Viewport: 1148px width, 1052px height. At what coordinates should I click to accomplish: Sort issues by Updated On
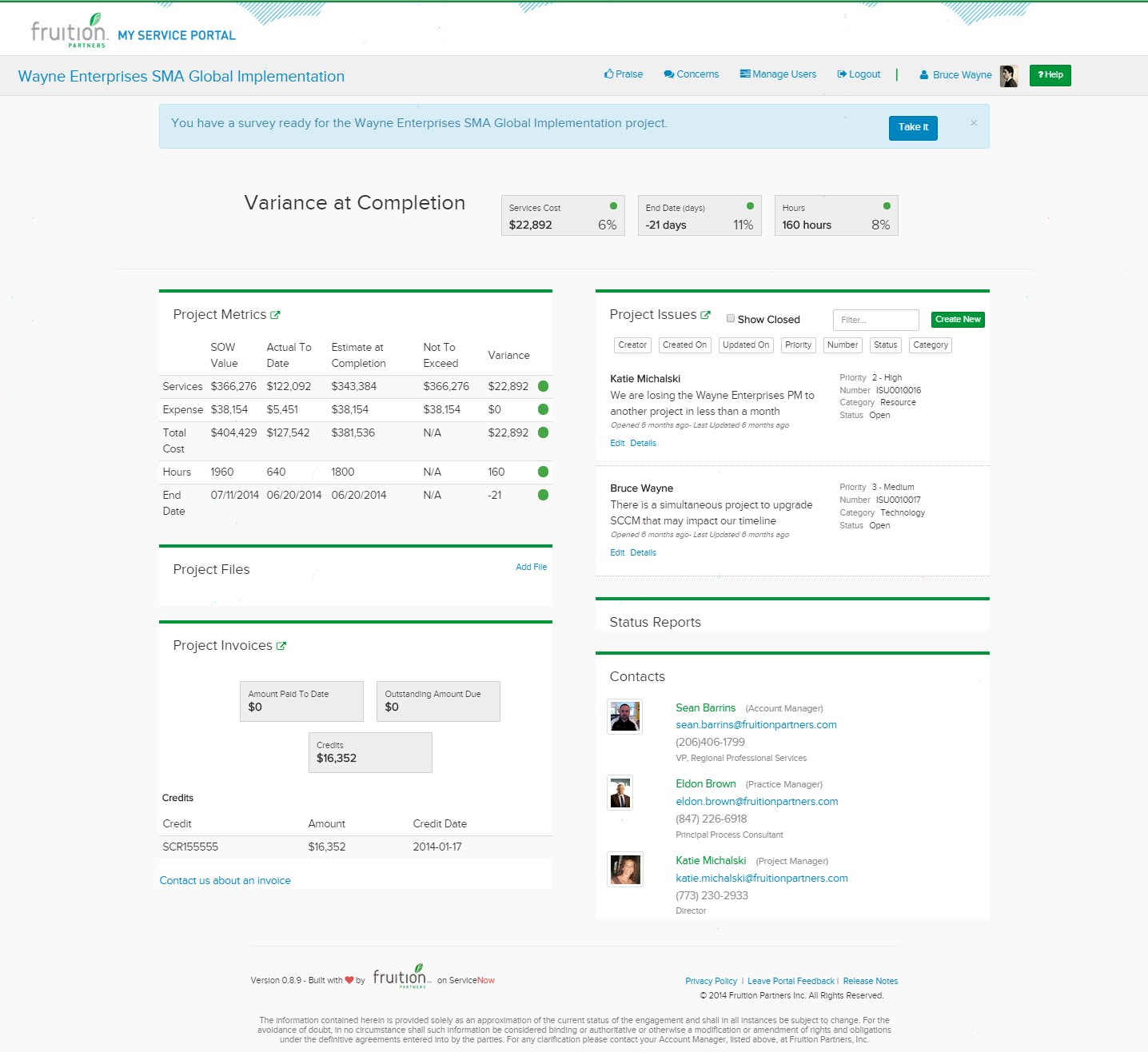[x=746, y=345]
